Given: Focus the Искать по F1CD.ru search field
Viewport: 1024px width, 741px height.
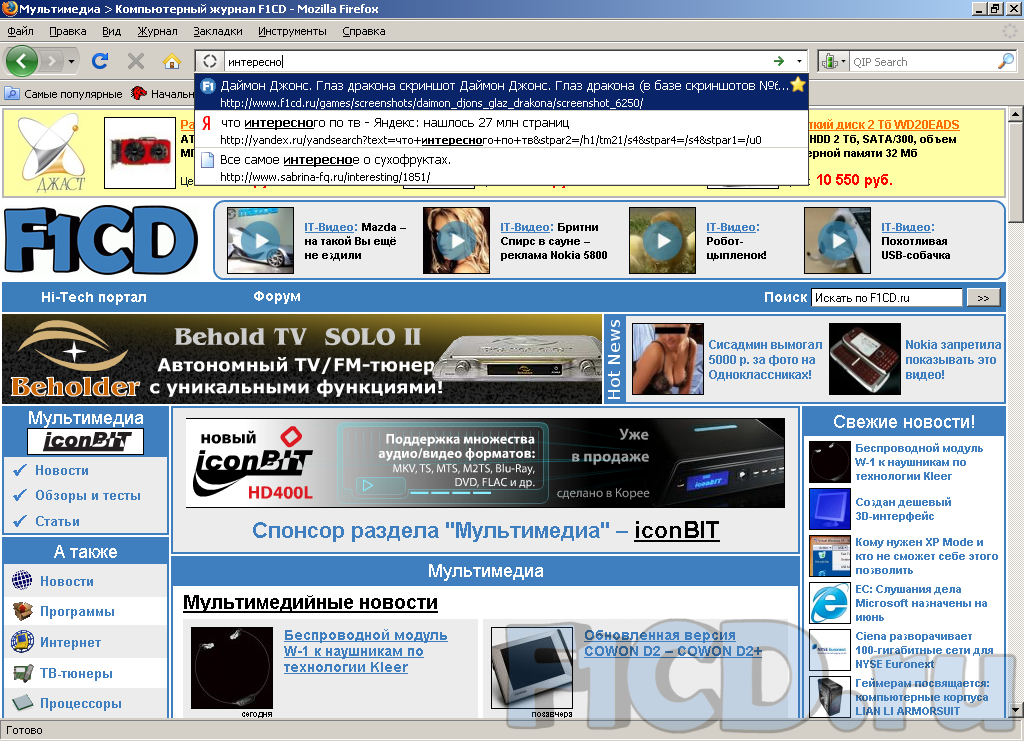Looking at the screenshot, I should [x=886, y=298].
